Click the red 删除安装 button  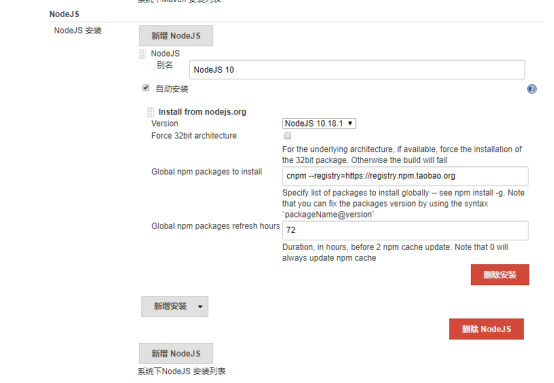(500, 275)
